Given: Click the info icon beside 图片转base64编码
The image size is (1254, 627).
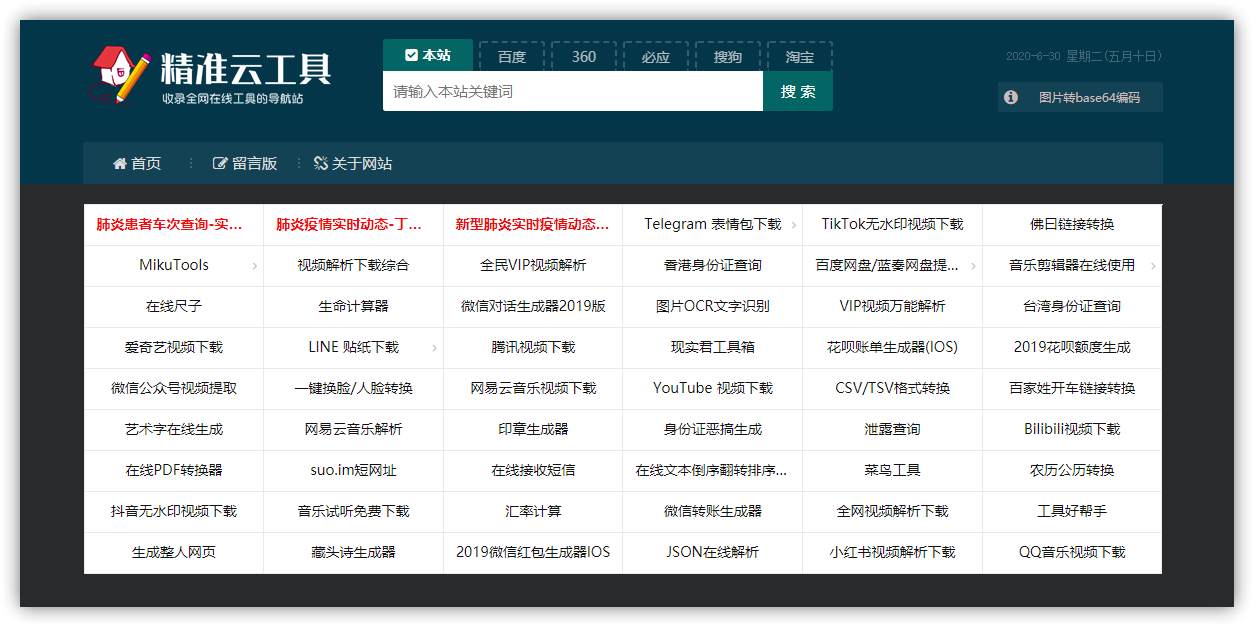Looking at the screenshot, I should coord(1011,97).
